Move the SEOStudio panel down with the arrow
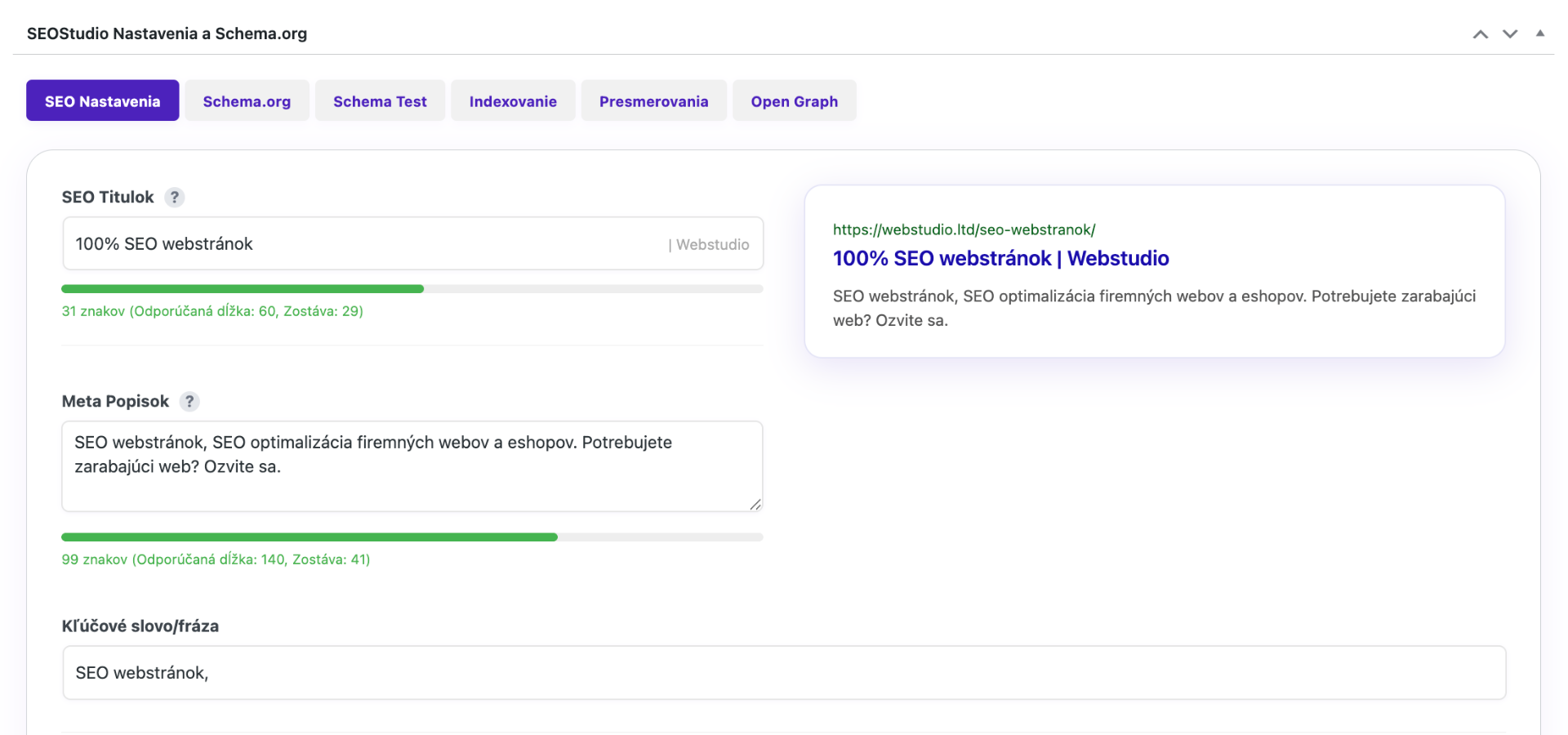This screenshot has width=1568, height=735. tap(1510, 34)
